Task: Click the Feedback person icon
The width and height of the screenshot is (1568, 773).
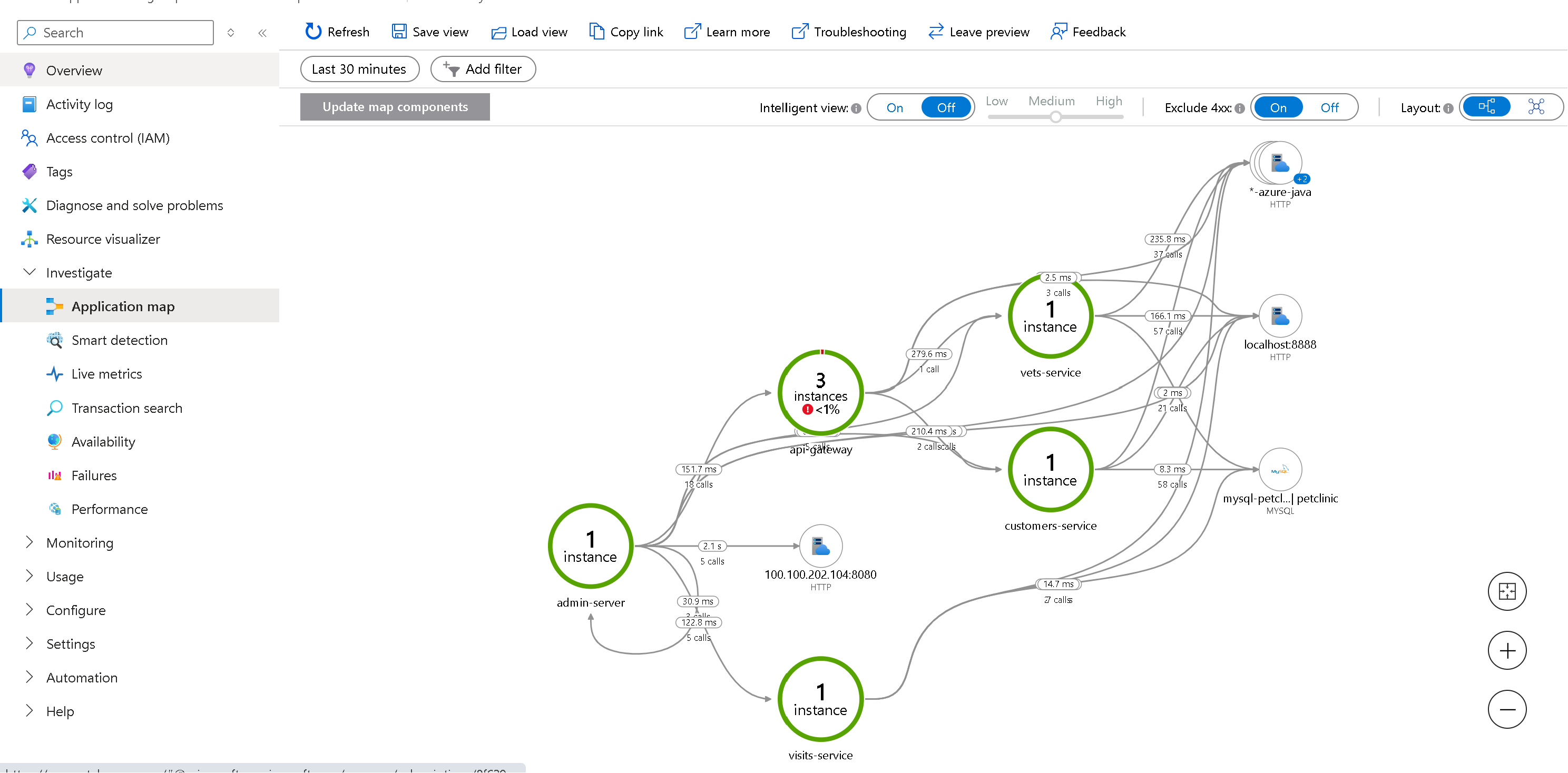Action: pos(1059,32)
